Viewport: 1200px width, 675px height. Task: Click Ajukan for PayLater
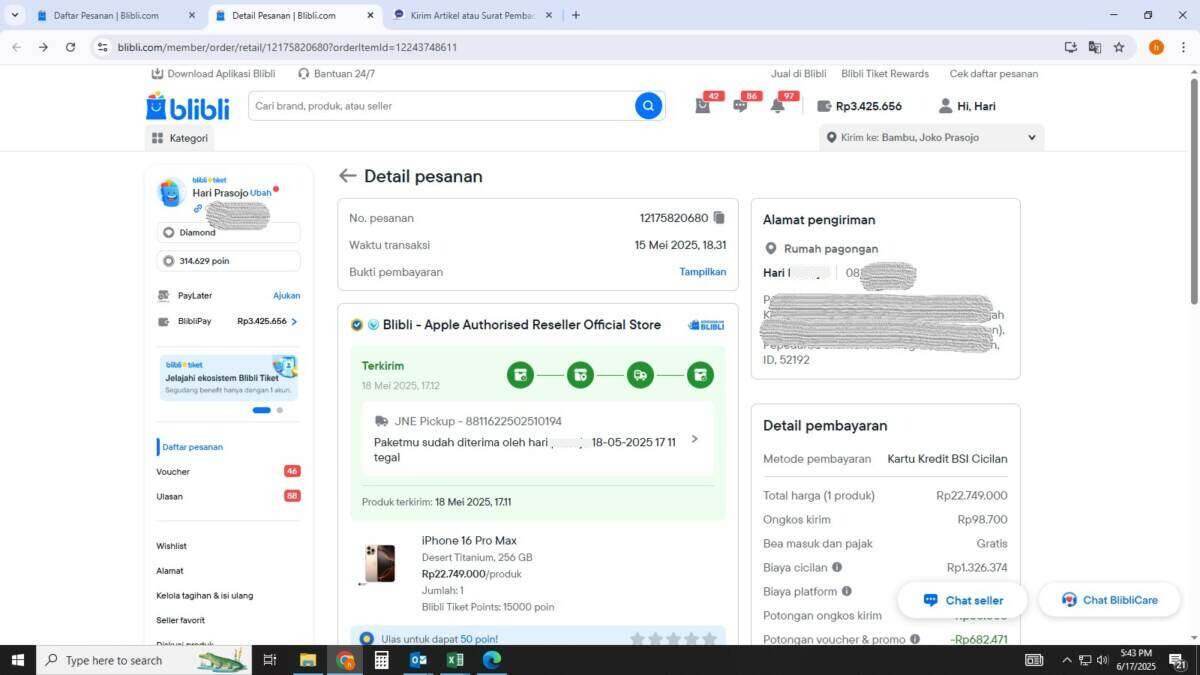(x=287, y=296)
